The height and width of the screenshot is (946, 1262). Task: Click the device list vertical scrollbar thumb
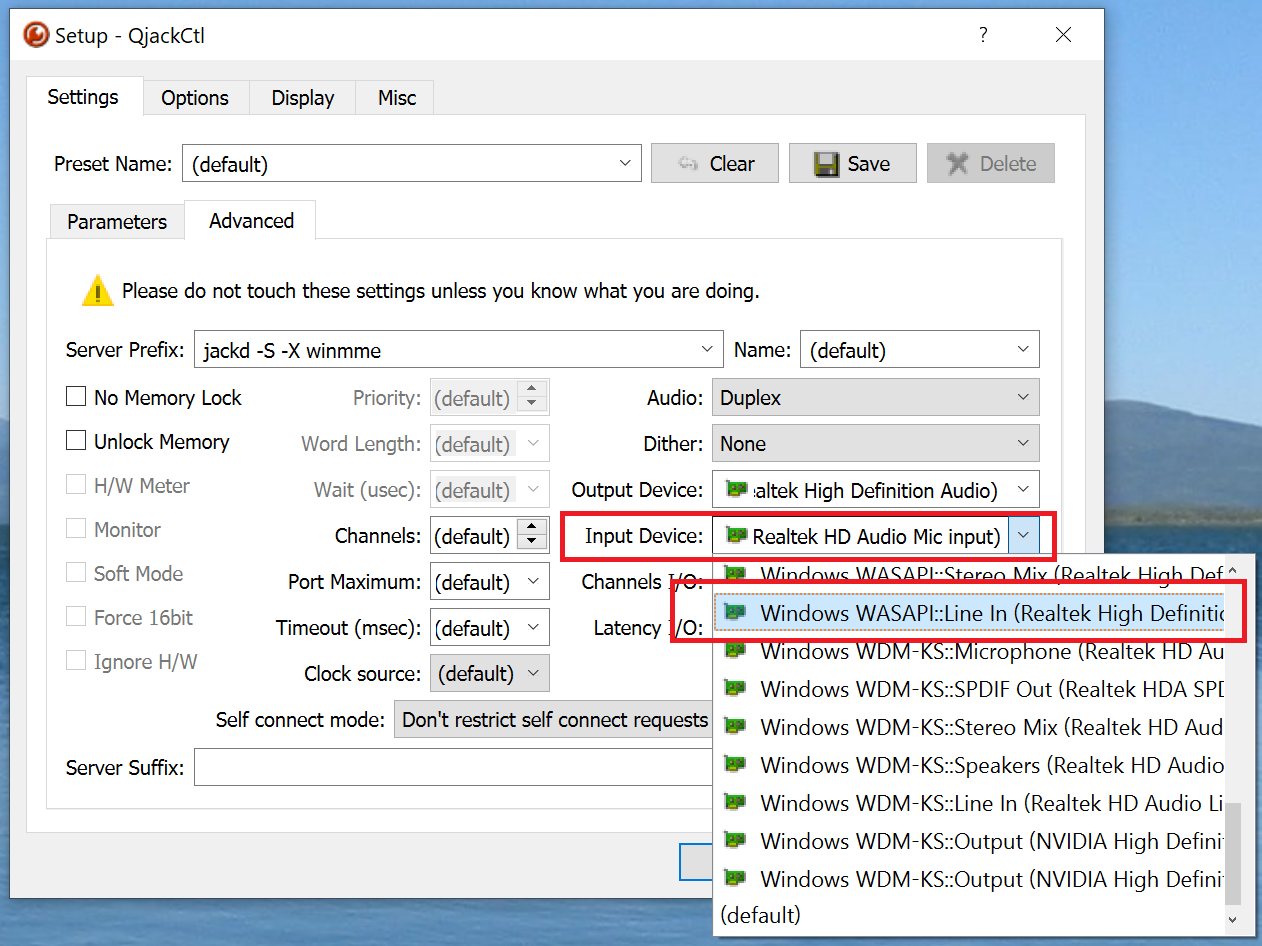(1233, 852)
